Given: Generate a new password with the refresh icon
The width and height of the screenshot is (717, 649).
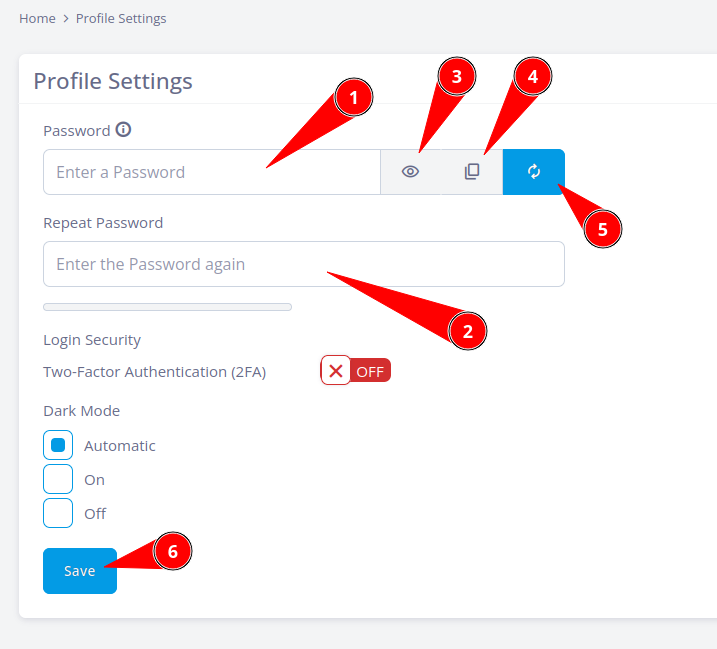Looking at the screenshot, I should pos(534,172).
